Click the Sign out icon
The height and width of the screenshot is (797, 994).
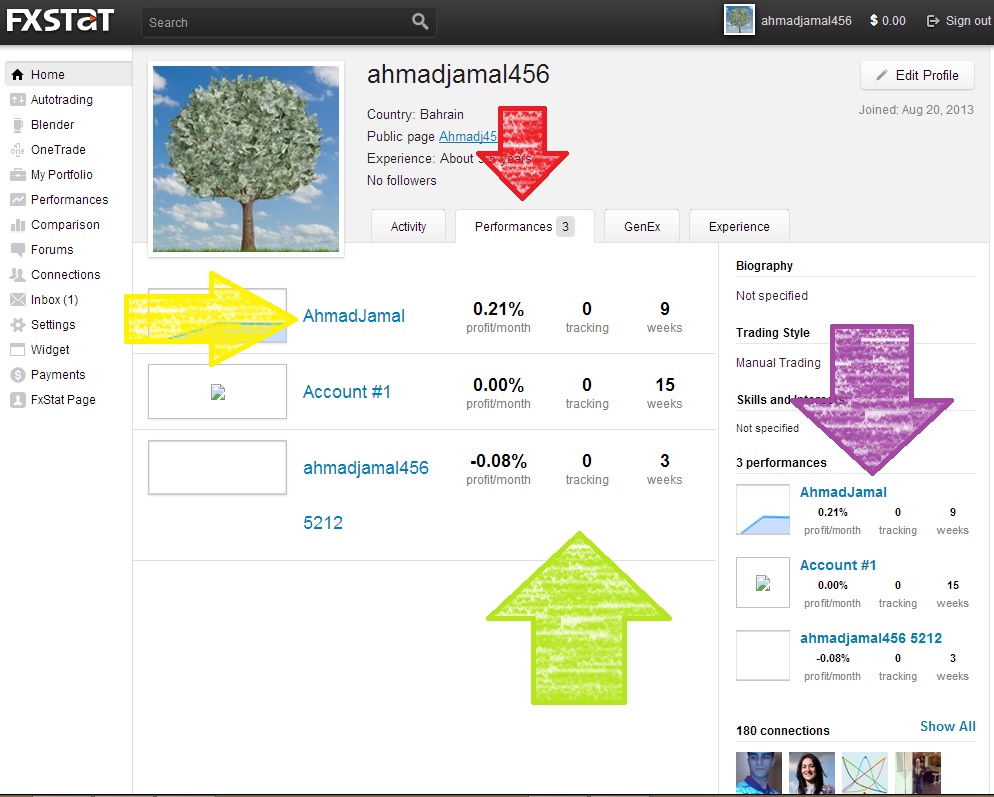pos(933,21)
